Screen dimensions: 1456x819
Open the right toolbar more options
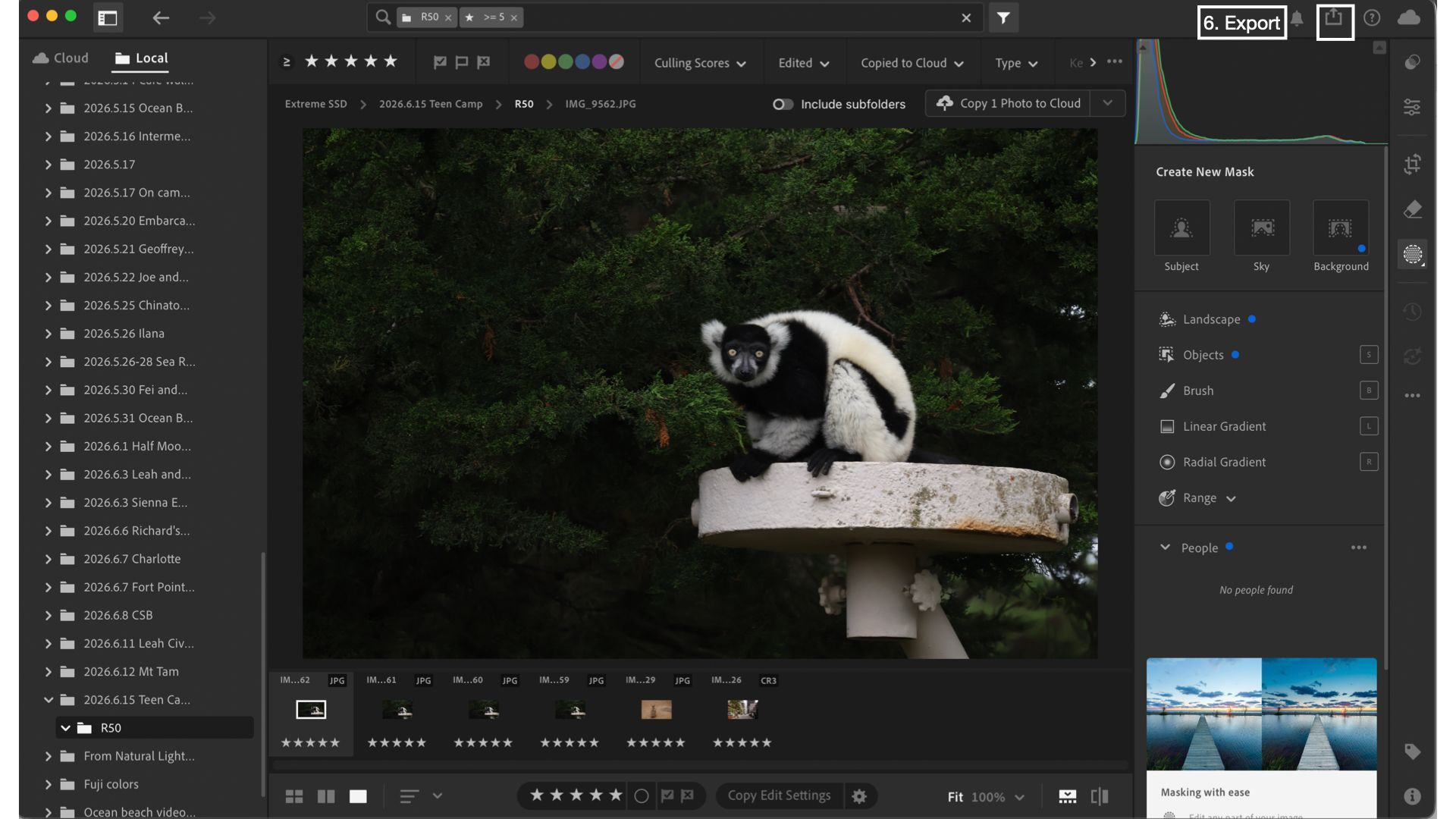1412,395
